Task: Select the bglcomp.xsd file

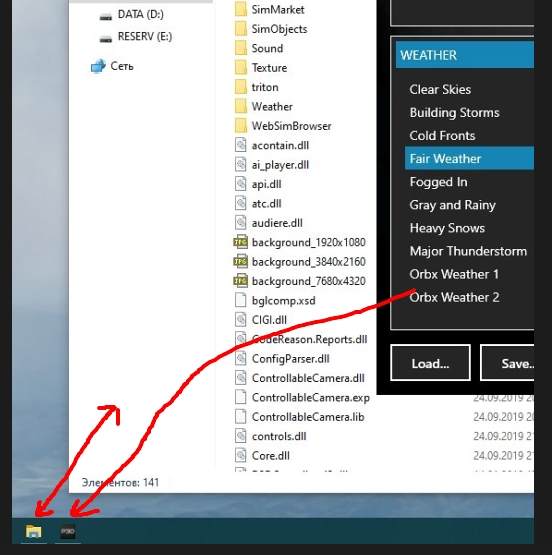Action: click(x=283, y=301)
